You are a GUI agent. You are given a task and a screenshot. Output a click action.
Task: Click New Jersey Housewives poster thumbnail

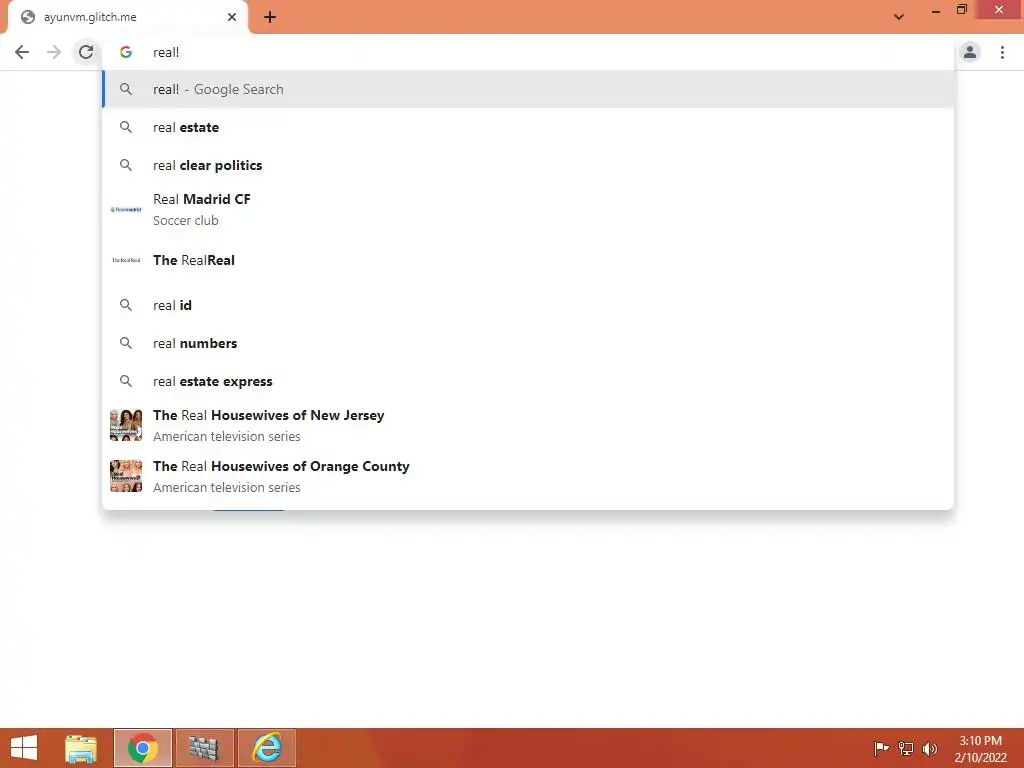[126, 425]
